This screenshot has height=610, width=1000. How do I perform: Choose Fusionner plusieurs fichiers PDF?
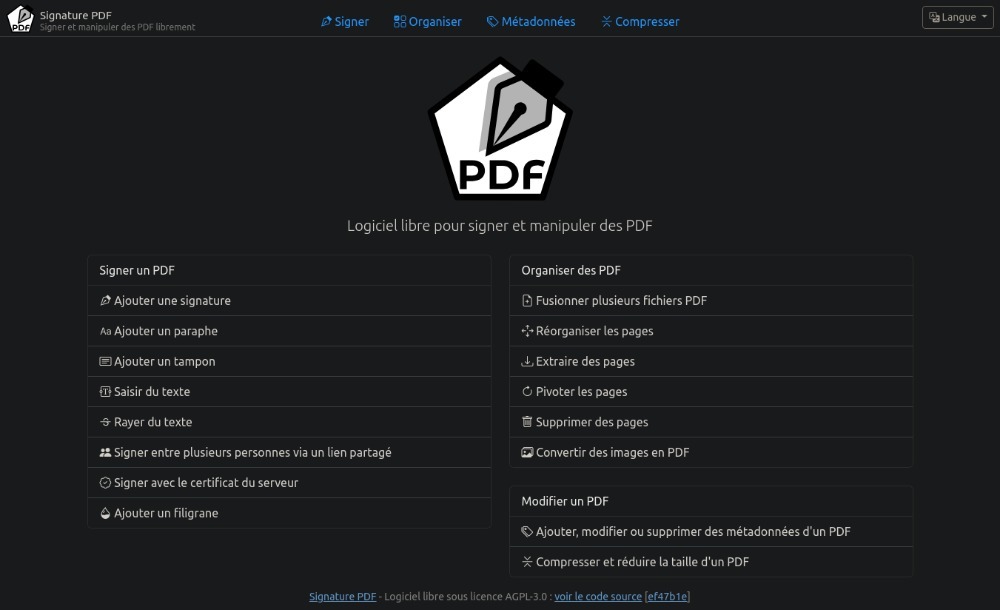pyautogui.click(x=621, y=301)
